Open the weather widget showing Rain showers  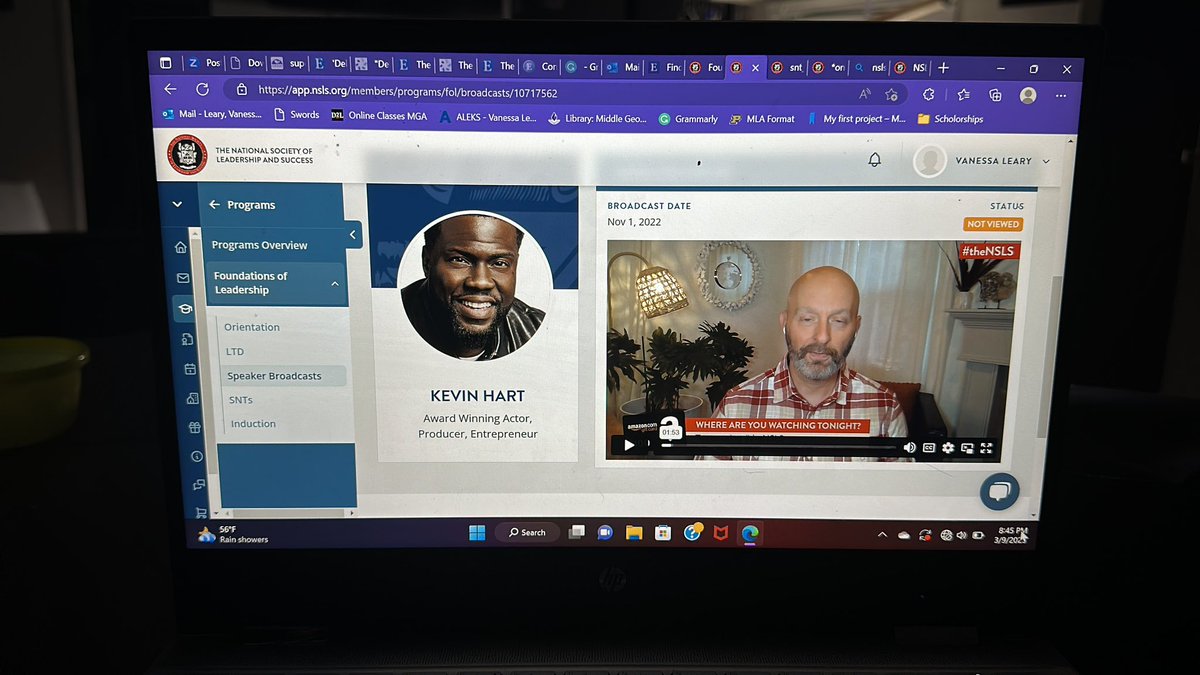[233, 534]
